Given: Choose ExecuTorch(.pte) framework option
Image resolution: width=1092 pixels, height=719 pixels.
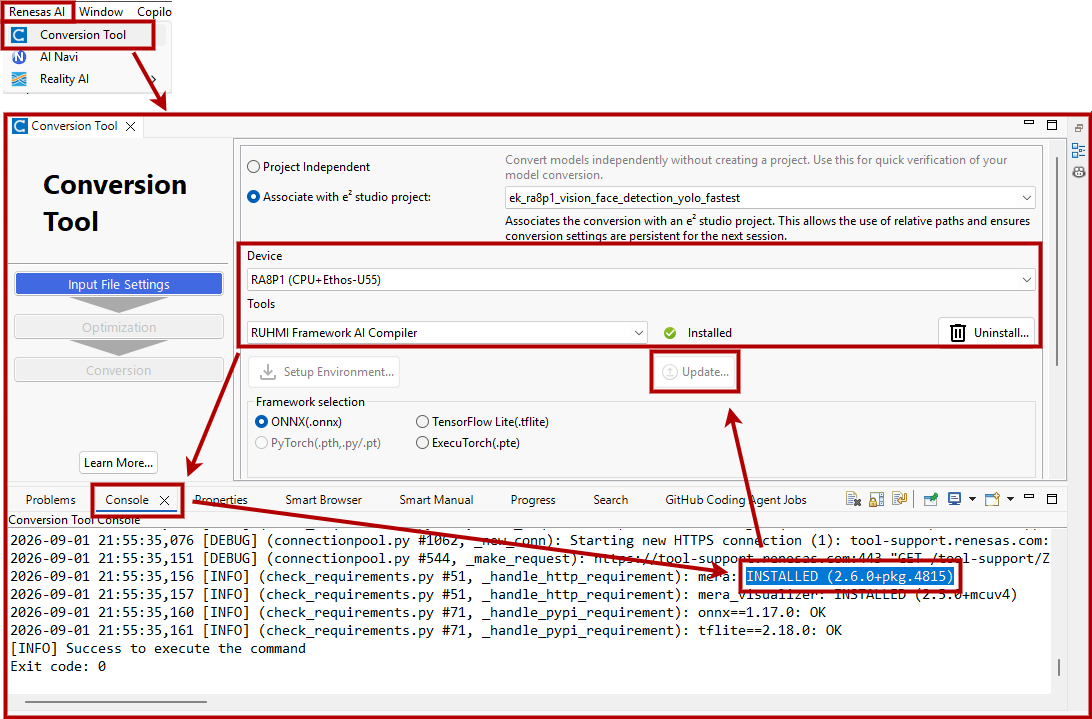Looking at the screenshot, I should pos(422,442).
